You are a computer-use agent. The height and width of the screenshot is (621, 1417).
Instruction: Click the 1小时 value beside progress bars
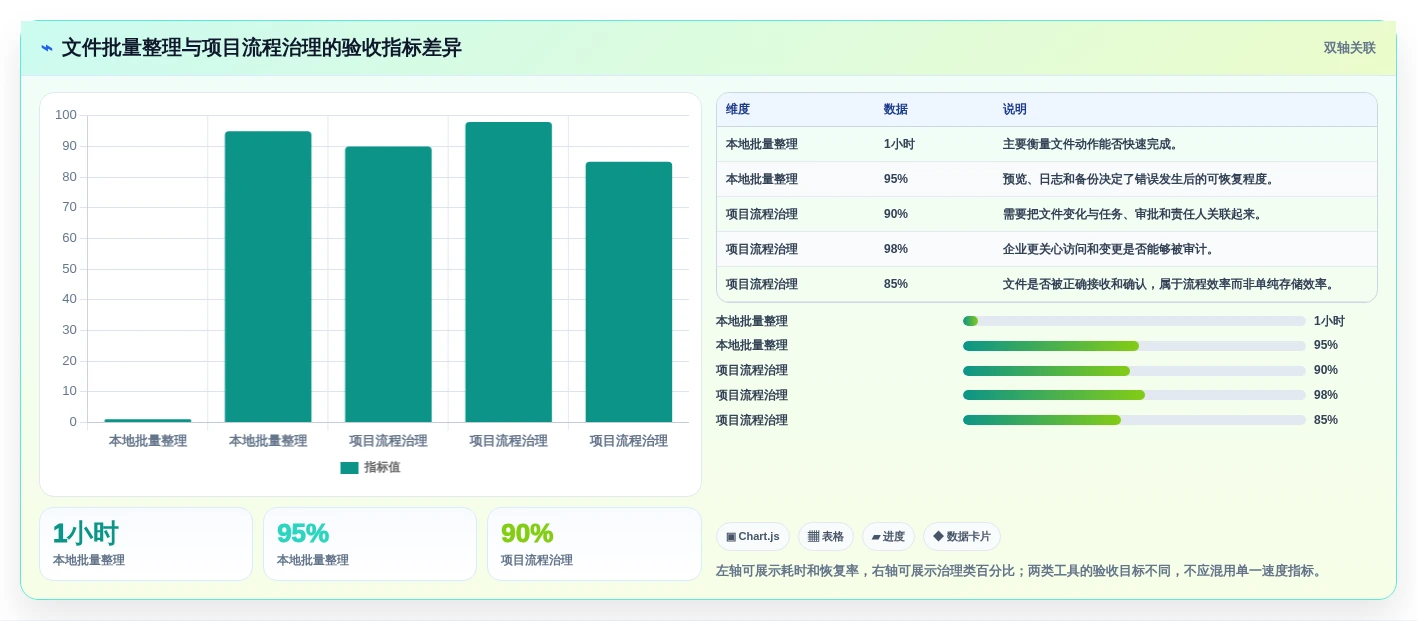pos(1329,321)
